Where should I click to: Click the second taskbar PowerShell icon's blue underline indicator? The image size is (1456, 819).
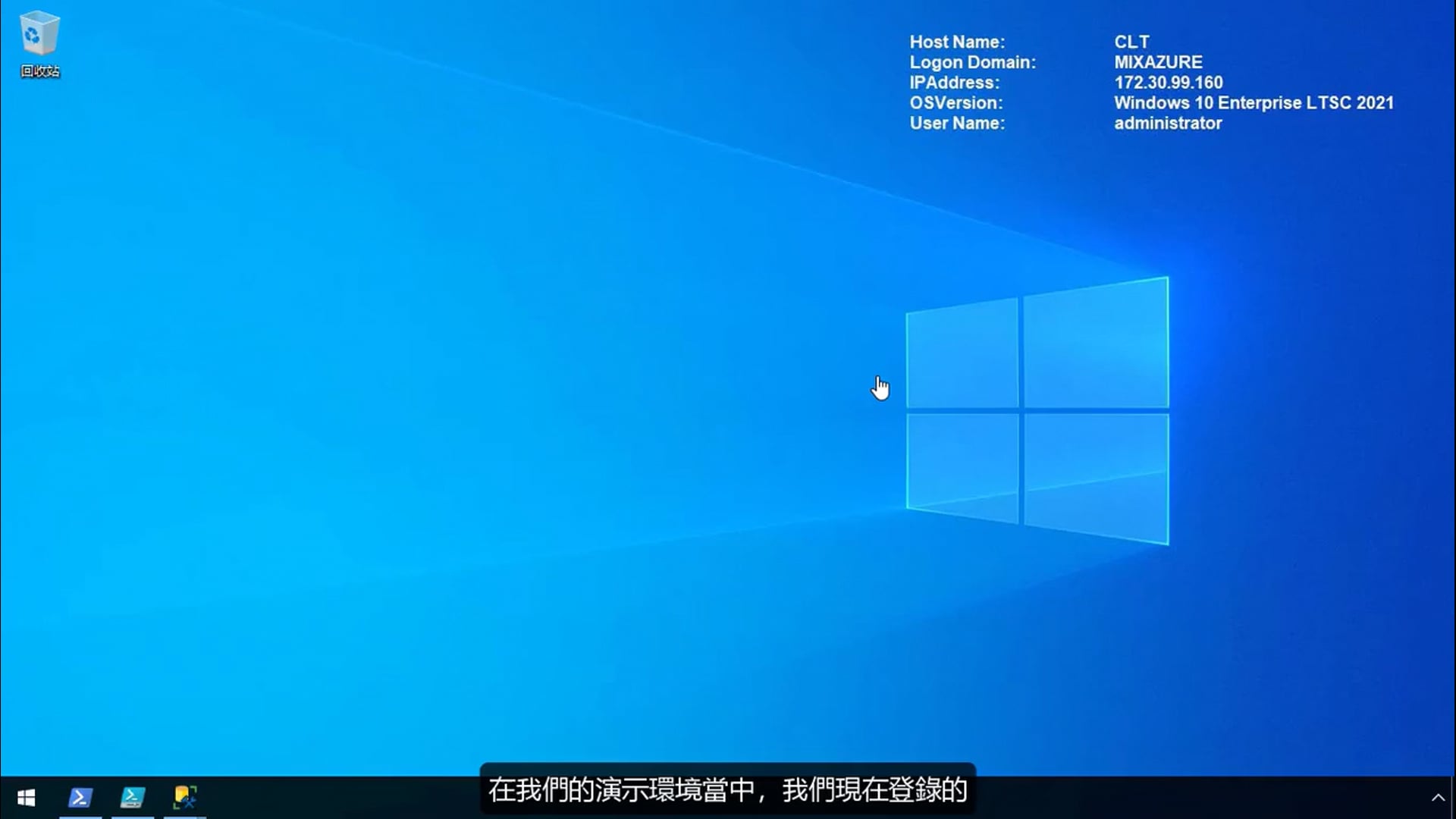133,815
